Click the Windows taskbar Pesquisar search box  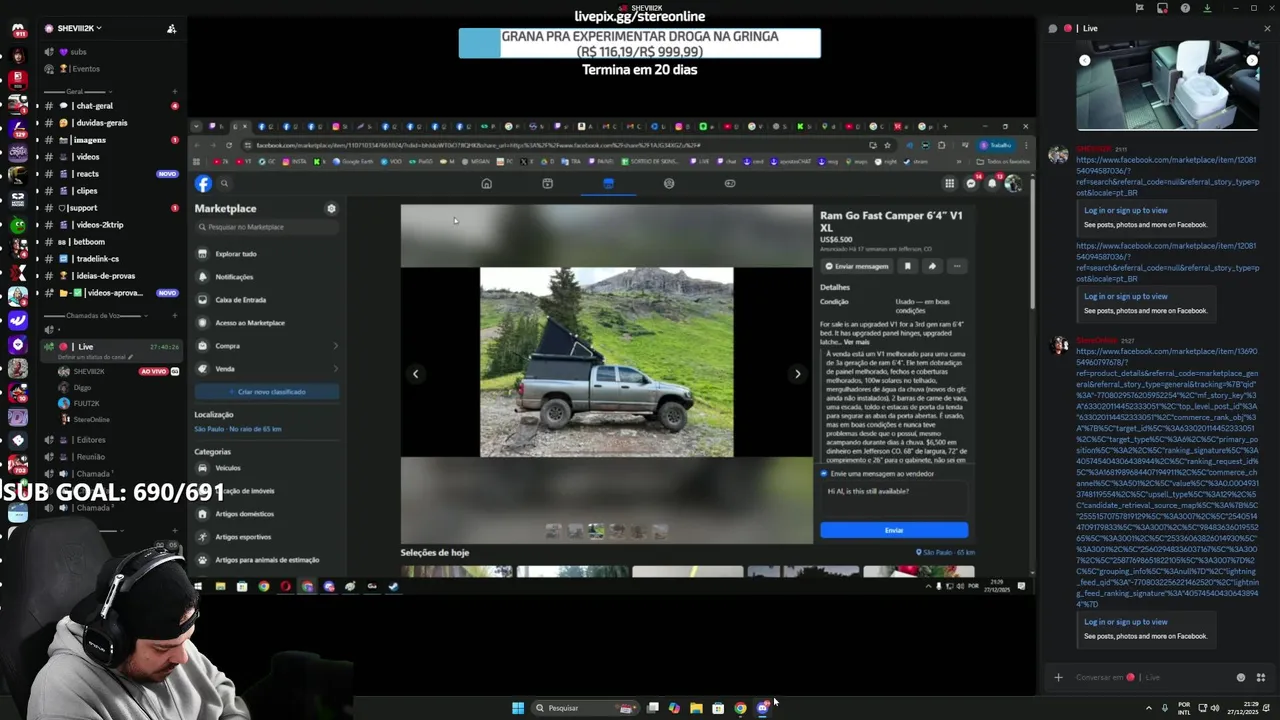[585, 708]
